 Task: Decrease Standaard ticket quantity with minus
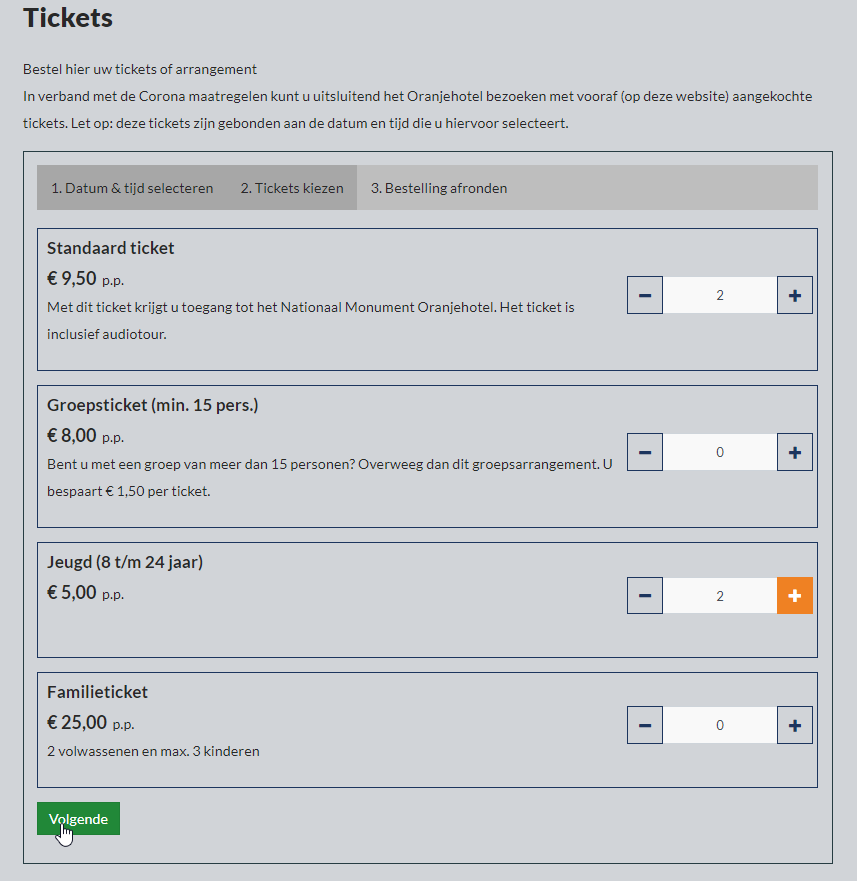(x=645, y=295)
